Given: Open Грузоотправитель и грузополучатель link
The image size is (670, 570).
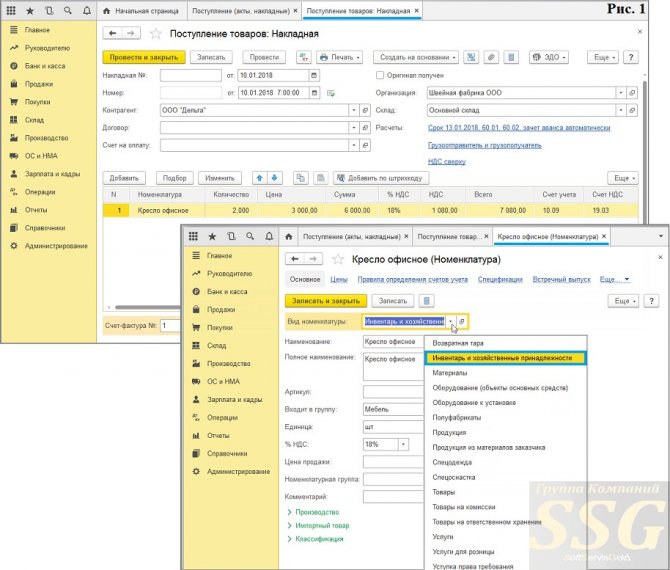Looking at the screenshot, I should coord(485,145).
